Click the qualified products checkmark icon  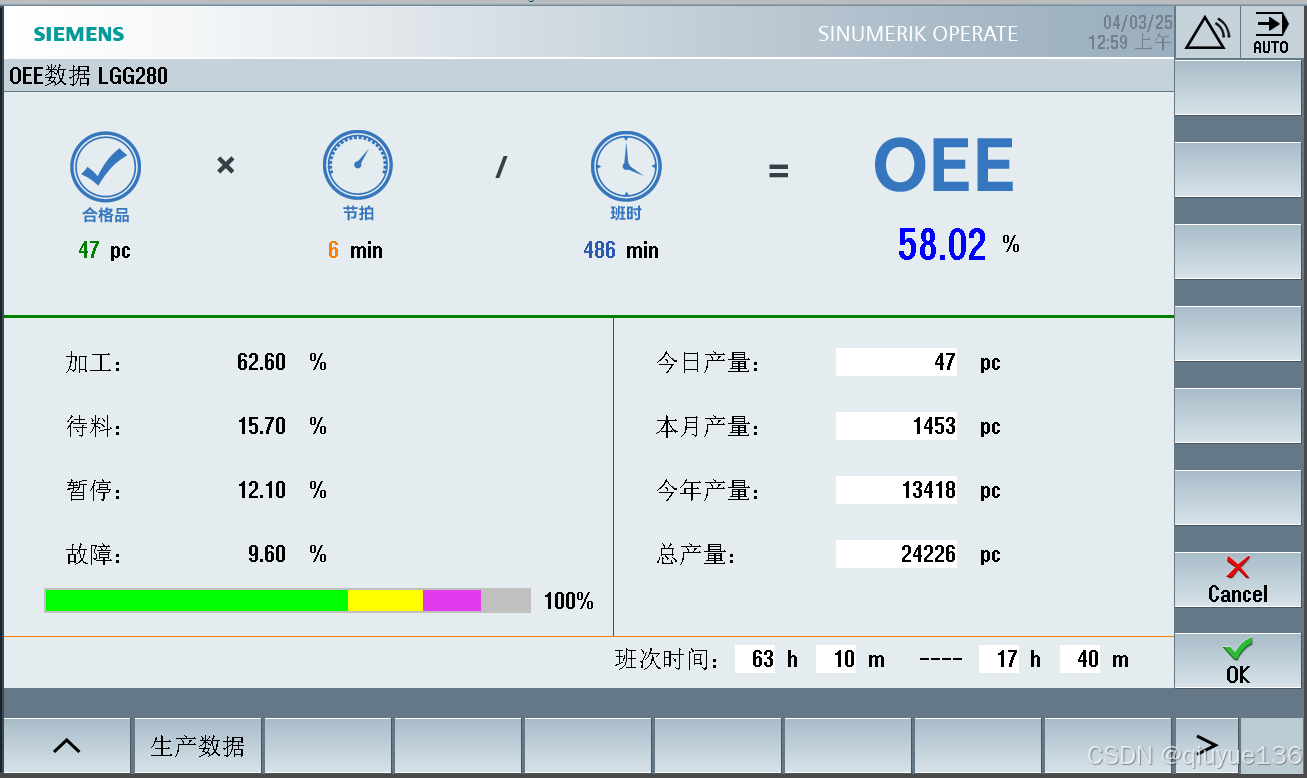pos(105,166)
